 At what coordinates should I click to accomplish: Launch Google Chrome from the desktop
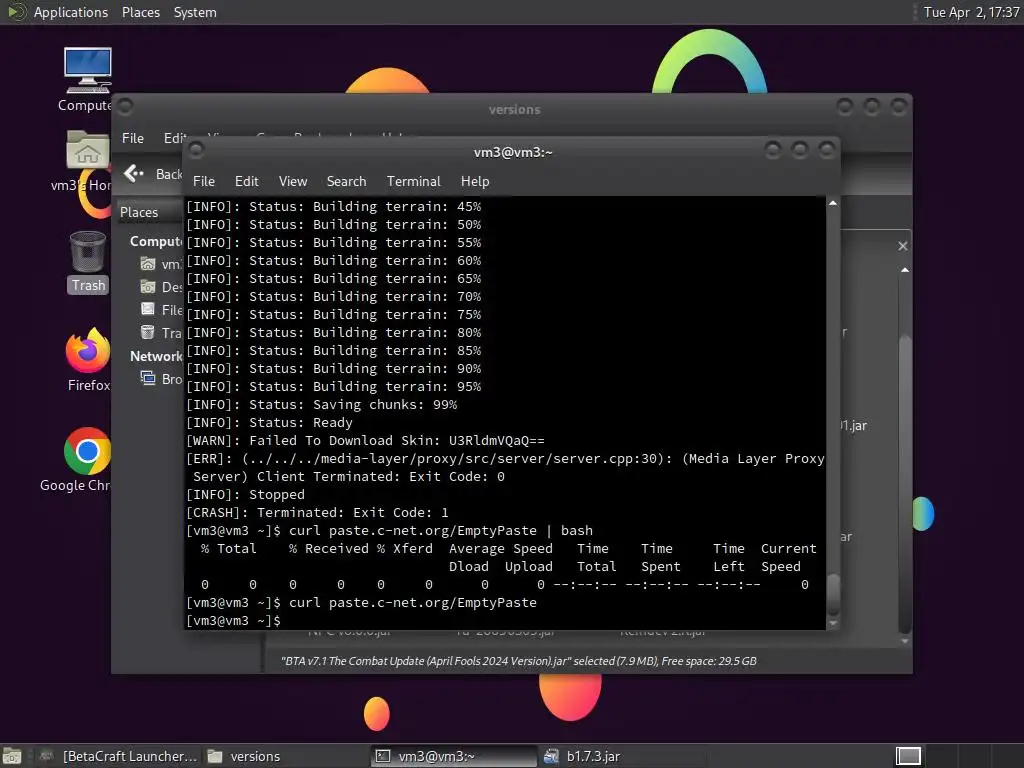pos(88,451)
